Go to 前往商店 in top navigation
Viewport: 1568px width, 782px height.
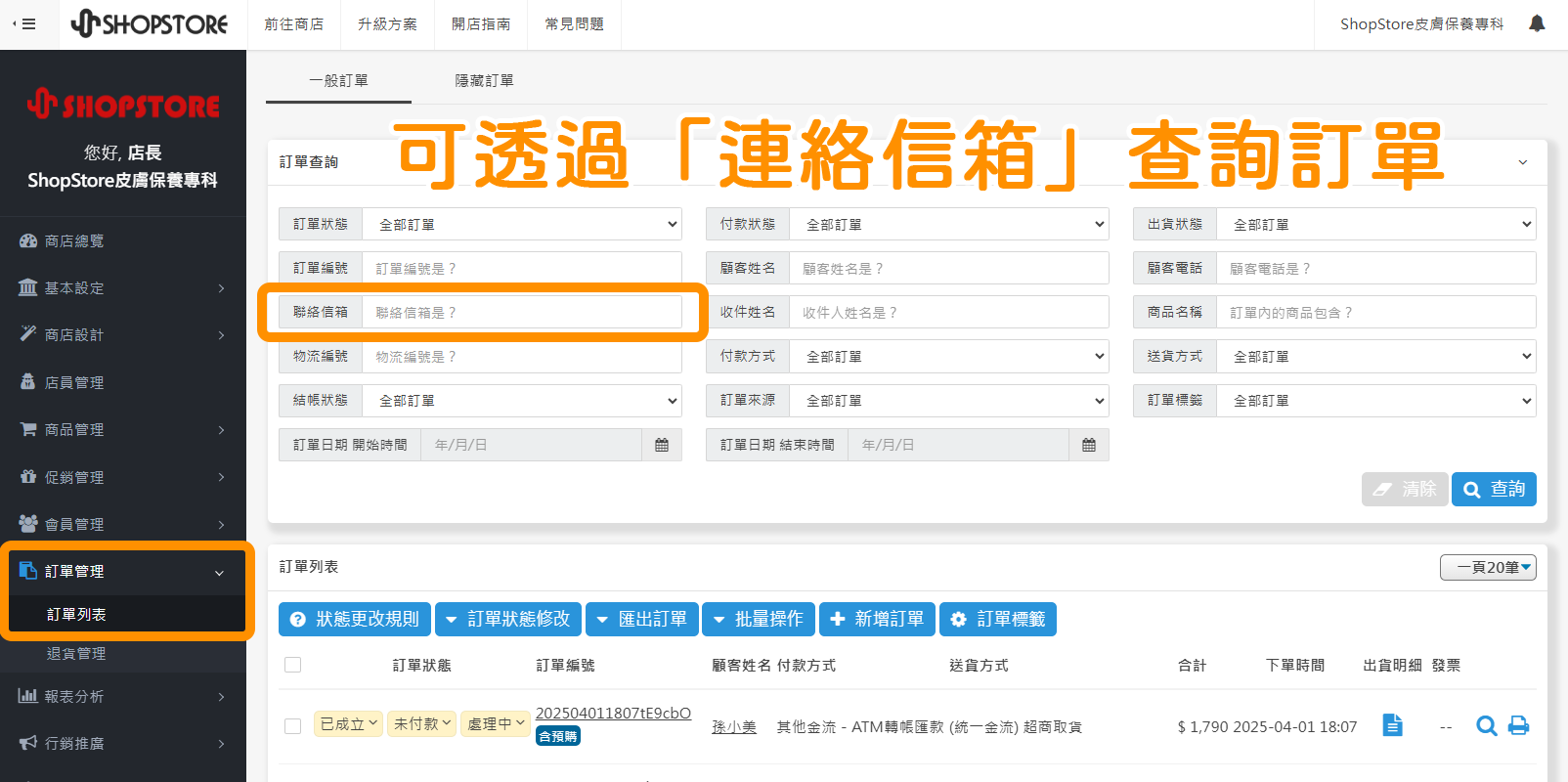click(x=293, y=24)
